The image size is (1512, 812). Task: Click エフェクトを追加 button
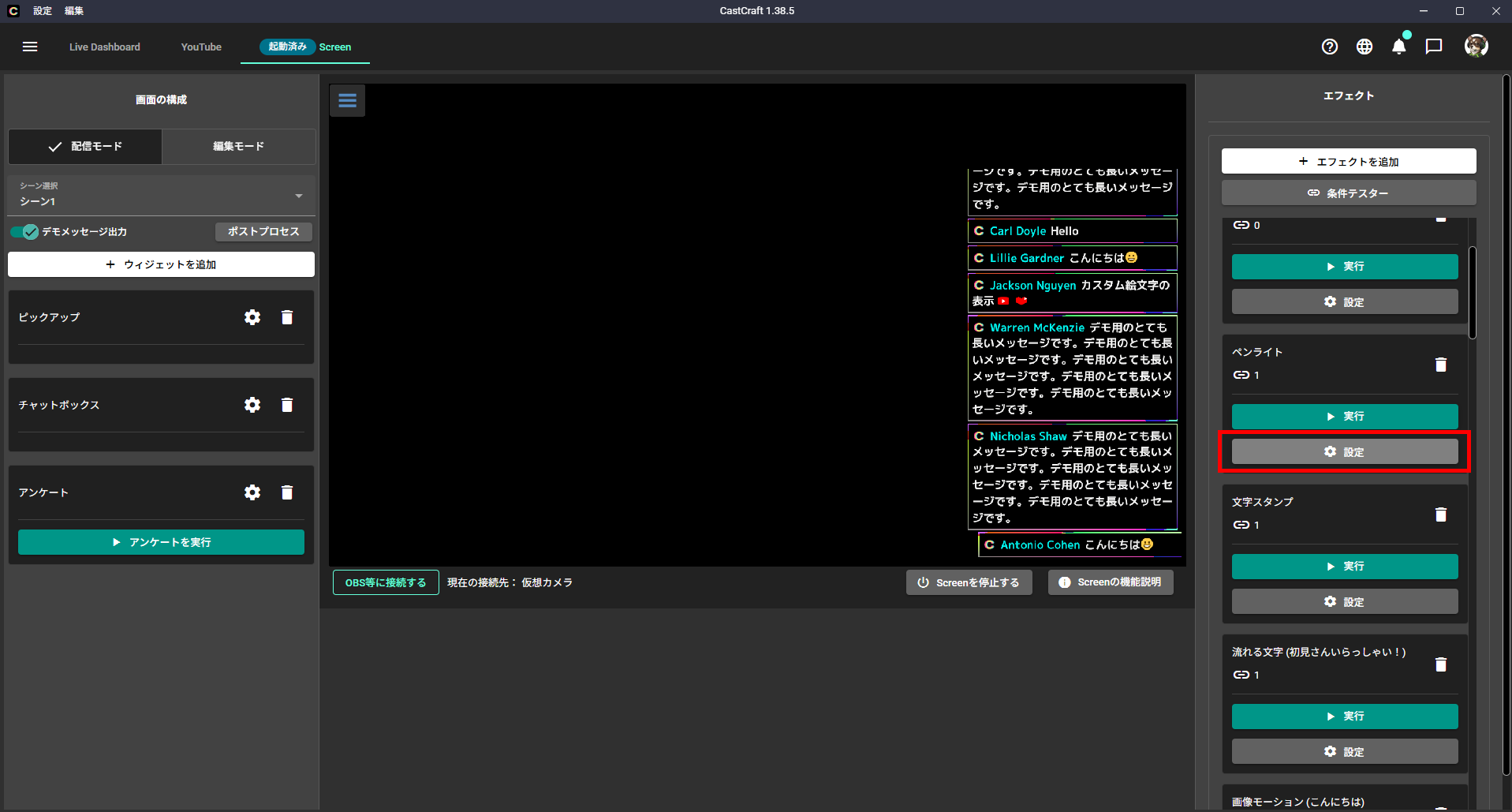pyautogui.click(x=1349, y=161)
